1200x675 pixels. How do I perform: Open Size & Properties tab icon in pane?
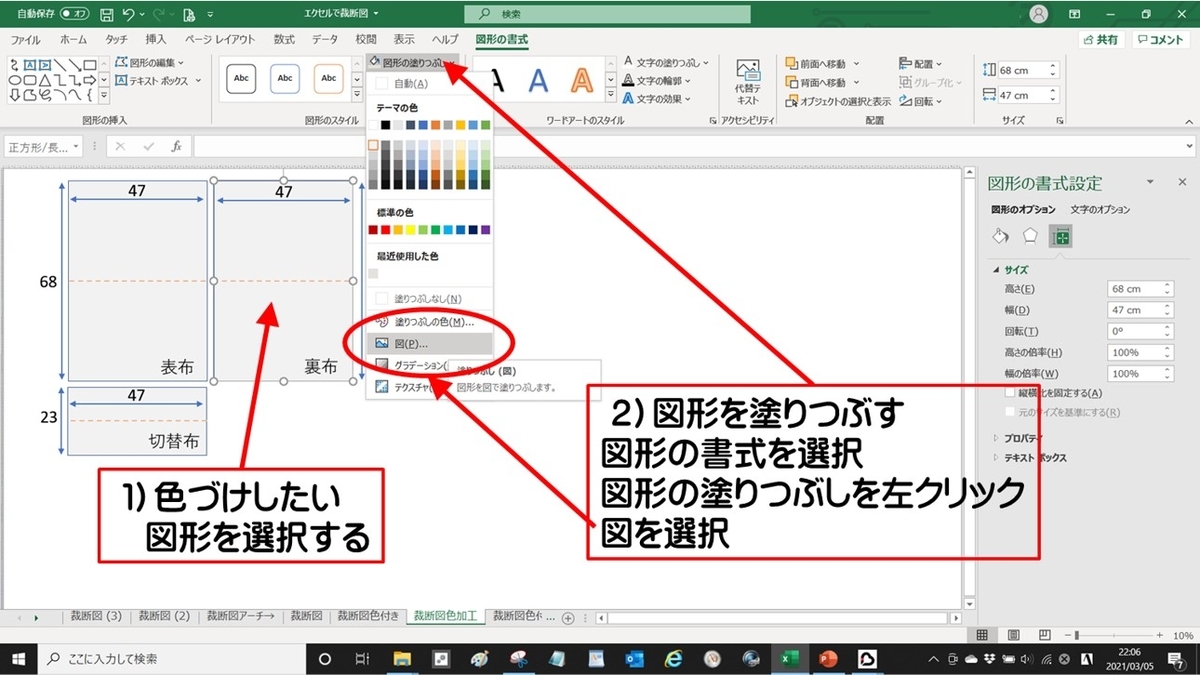pos(1060,236)
